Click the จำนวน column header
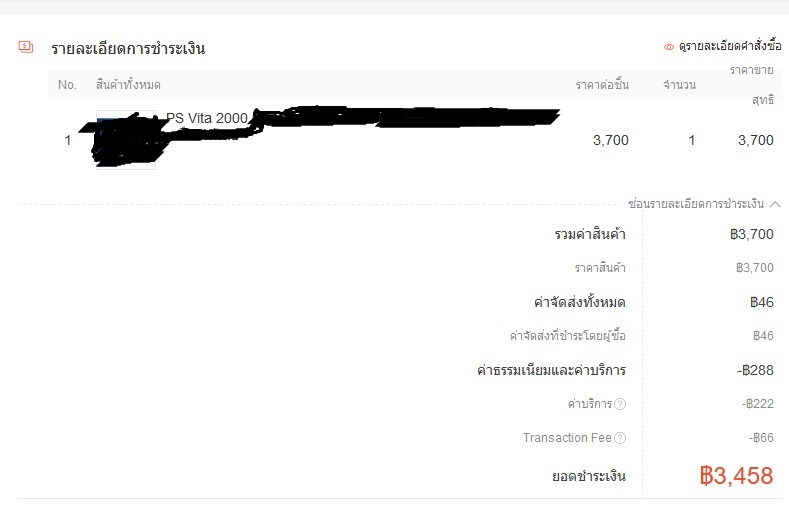The height and width of the screenshot is (513, 789). click(x=679, y=85)
